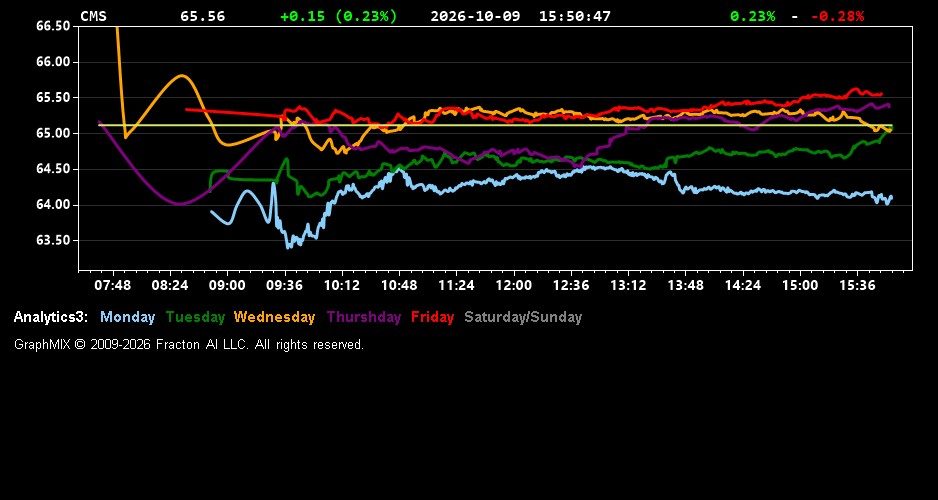Screen dimensions: 938x500
Task: Click the 12:00 time axis marker
Action: [513, 285]
